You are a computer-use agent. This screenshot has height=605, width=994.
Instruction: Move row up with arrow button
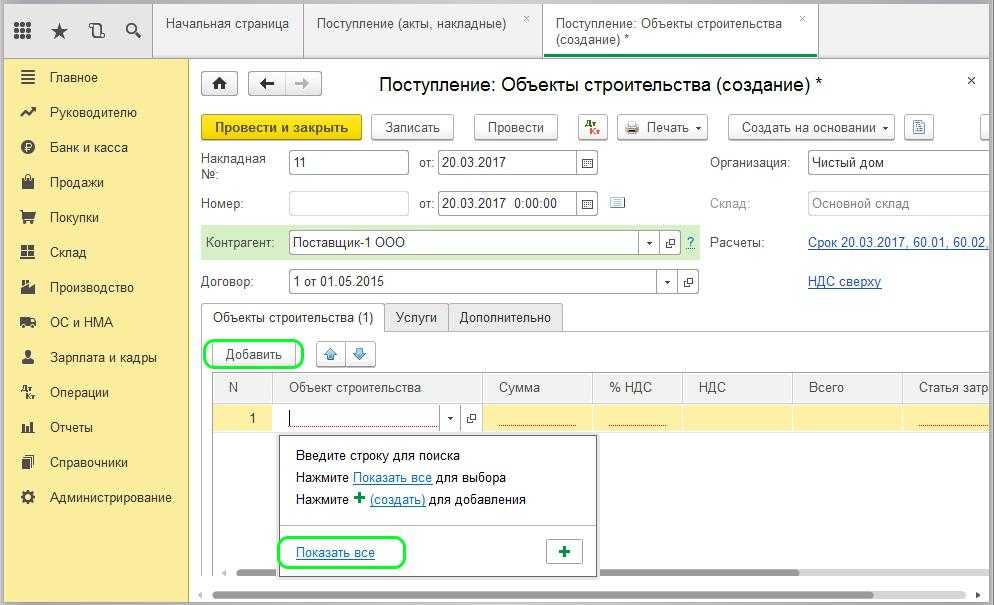[x=331, y=354]
